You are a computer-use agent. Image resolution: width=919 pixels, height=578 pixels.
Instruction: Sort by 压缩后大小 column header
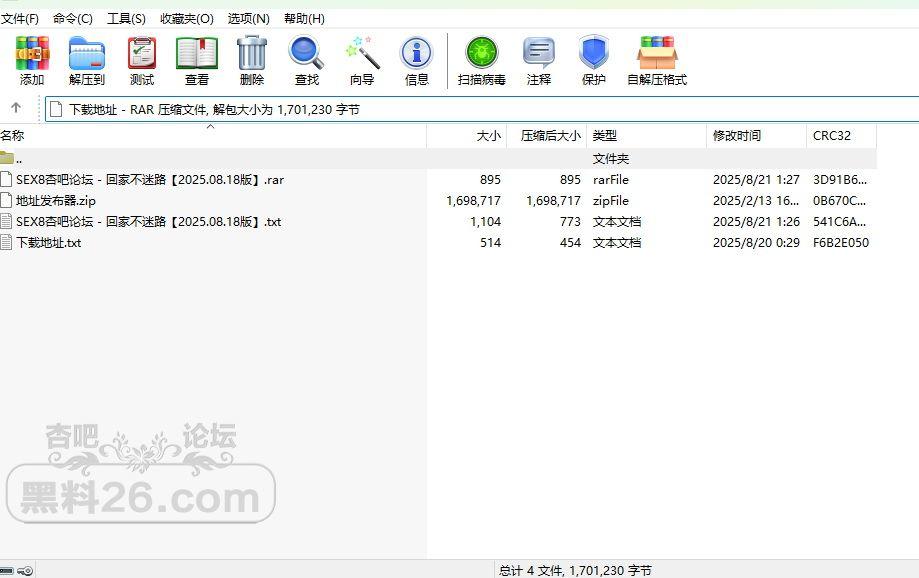pyautogui.click(x=546, y=135)
